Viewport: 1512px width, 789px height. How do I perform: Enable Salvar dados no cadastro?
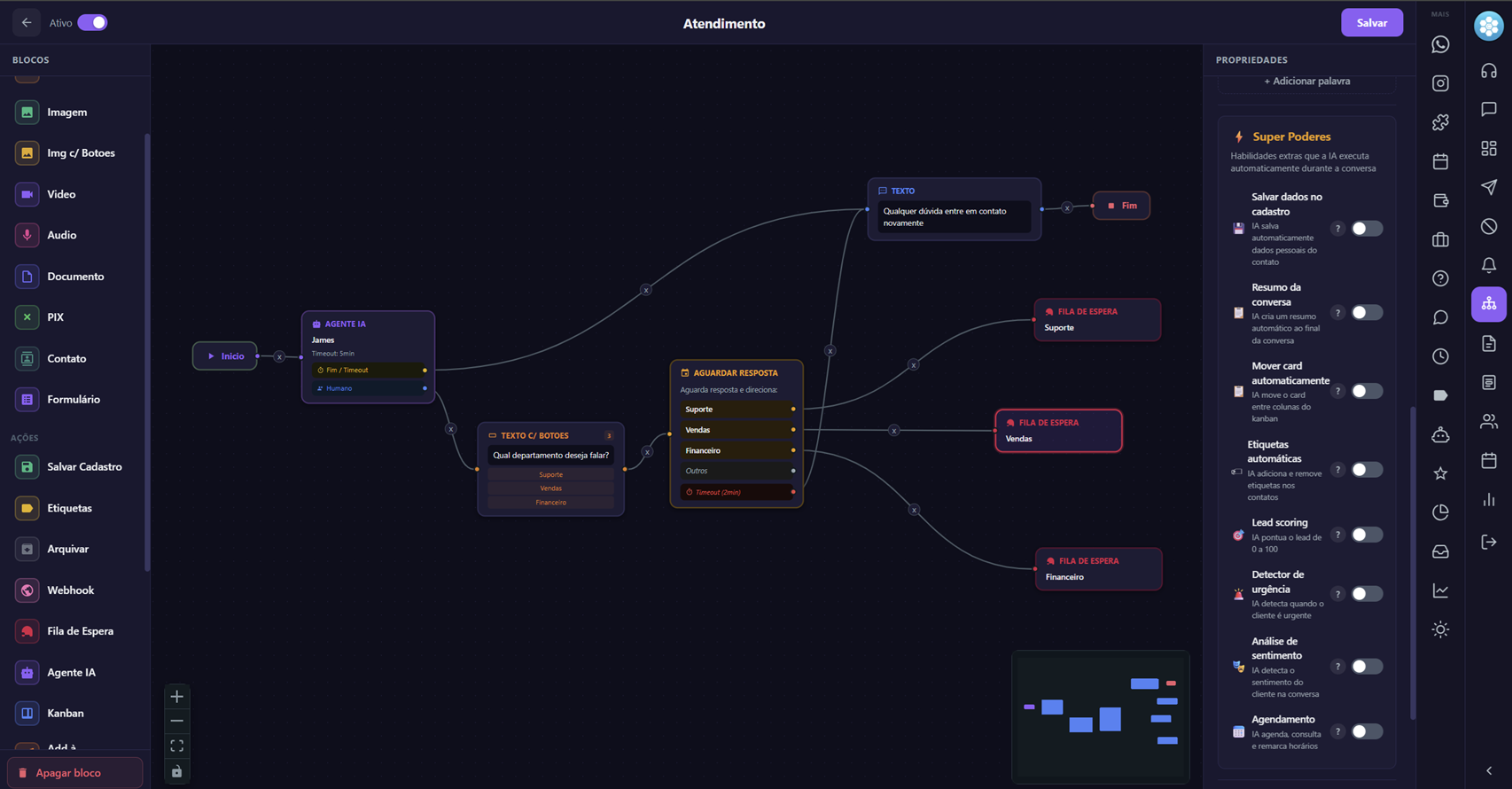coord(1367,229)
